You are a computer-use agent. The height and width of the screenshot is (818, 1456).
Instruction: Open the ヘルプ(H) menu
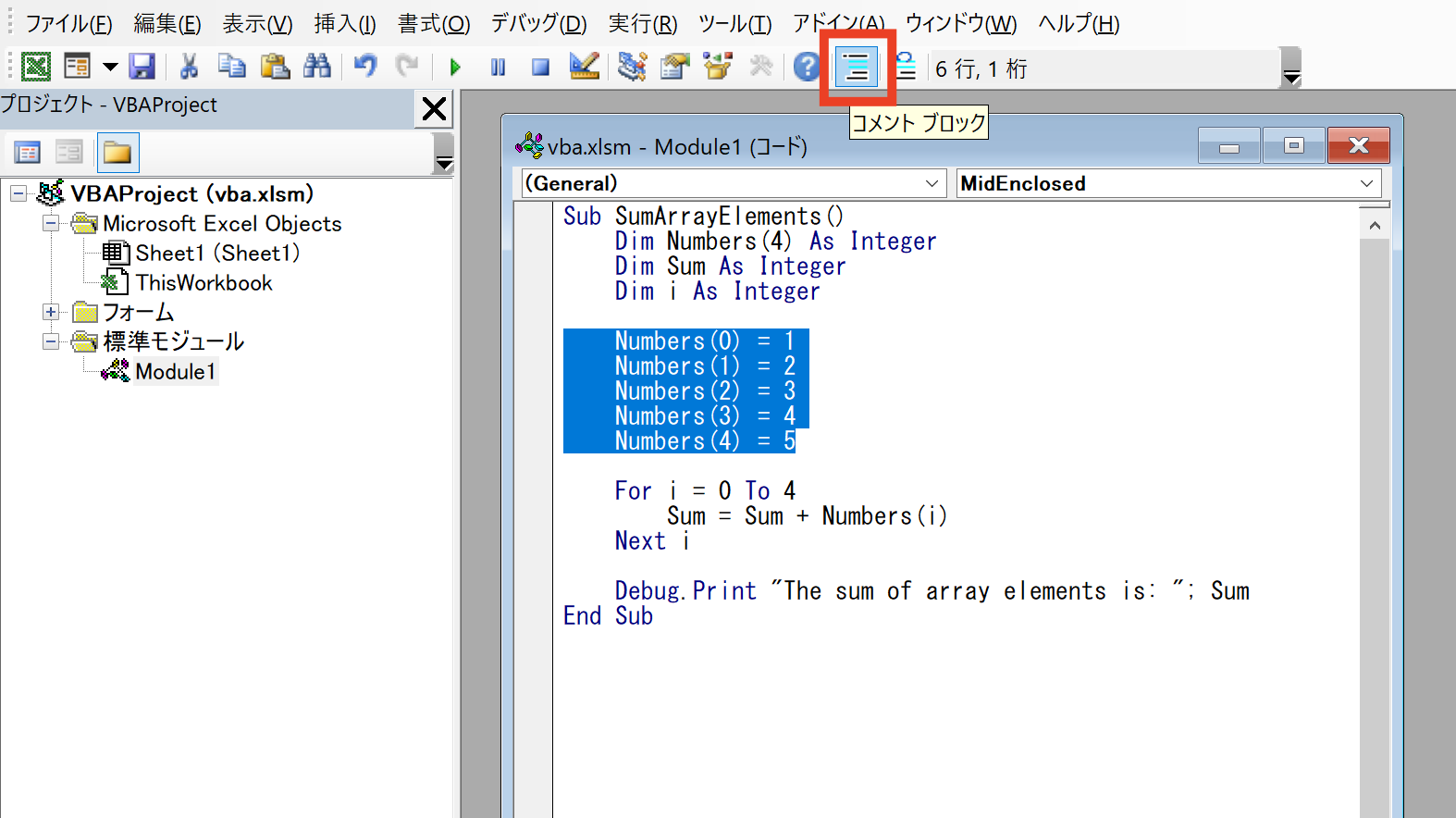[1079, 23]
